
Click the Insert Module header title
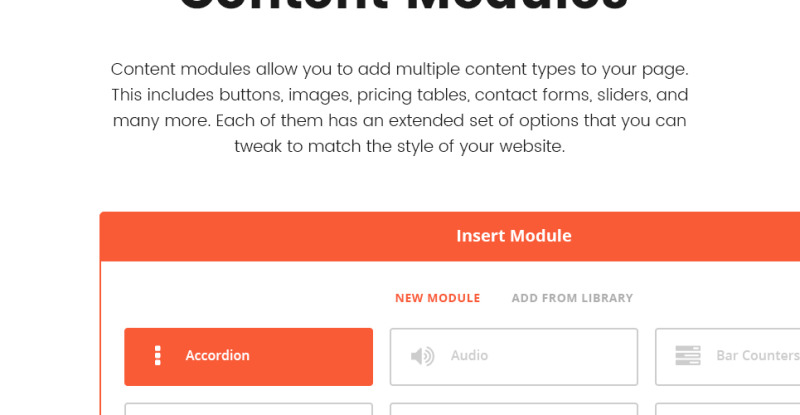point(514,236)
